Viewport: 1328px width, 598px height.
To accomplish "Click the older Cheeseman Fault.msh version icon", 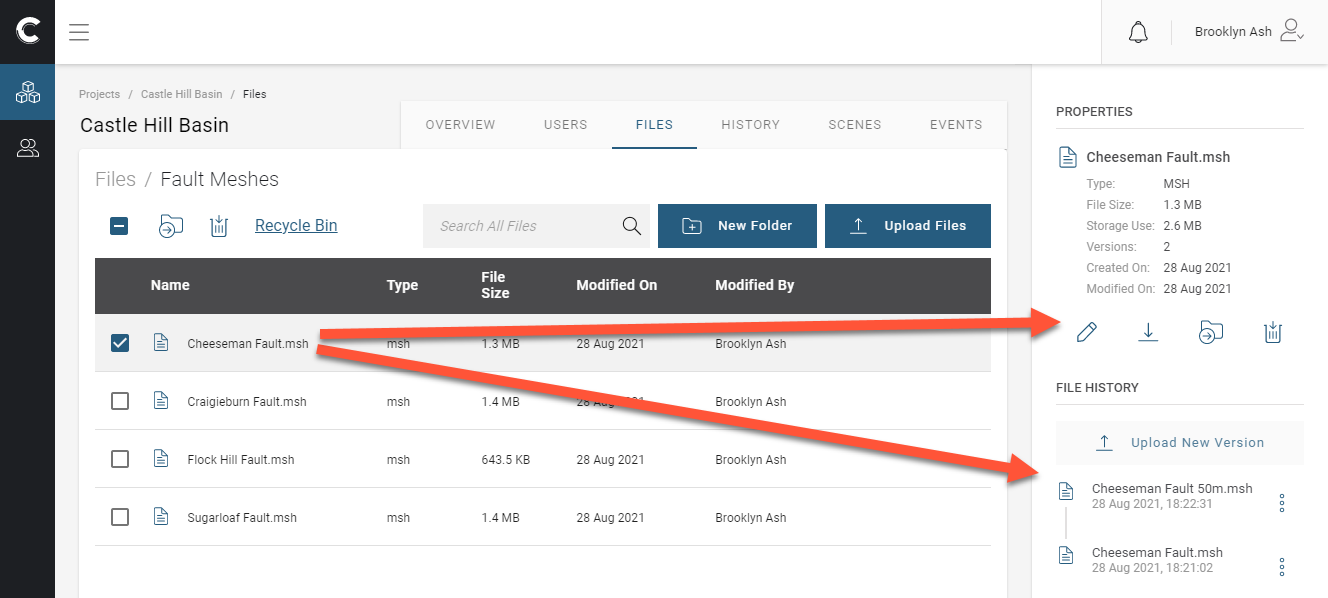I will 1066,555.
